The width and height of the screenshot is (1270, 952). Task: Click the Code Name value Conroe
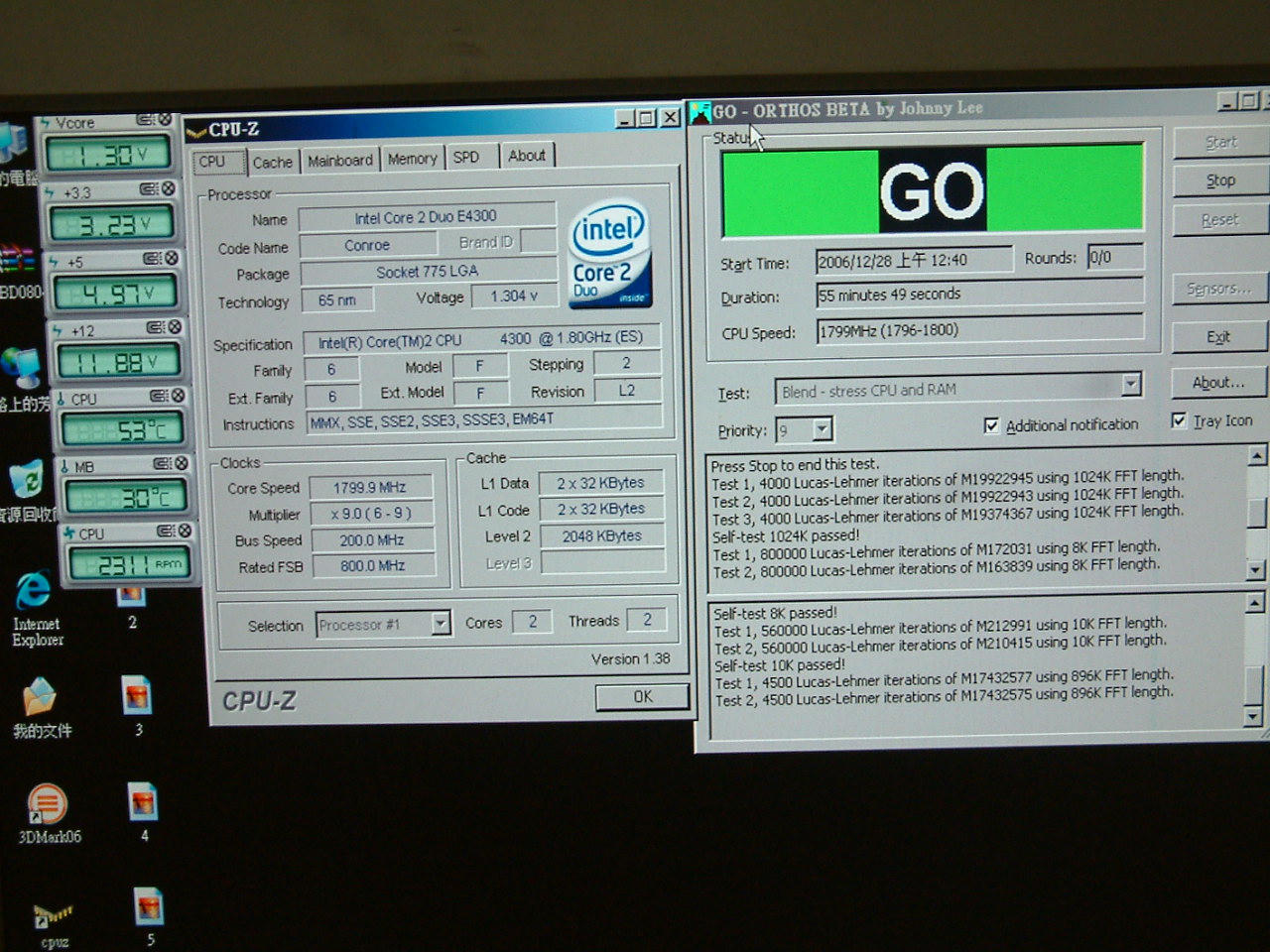367,245
